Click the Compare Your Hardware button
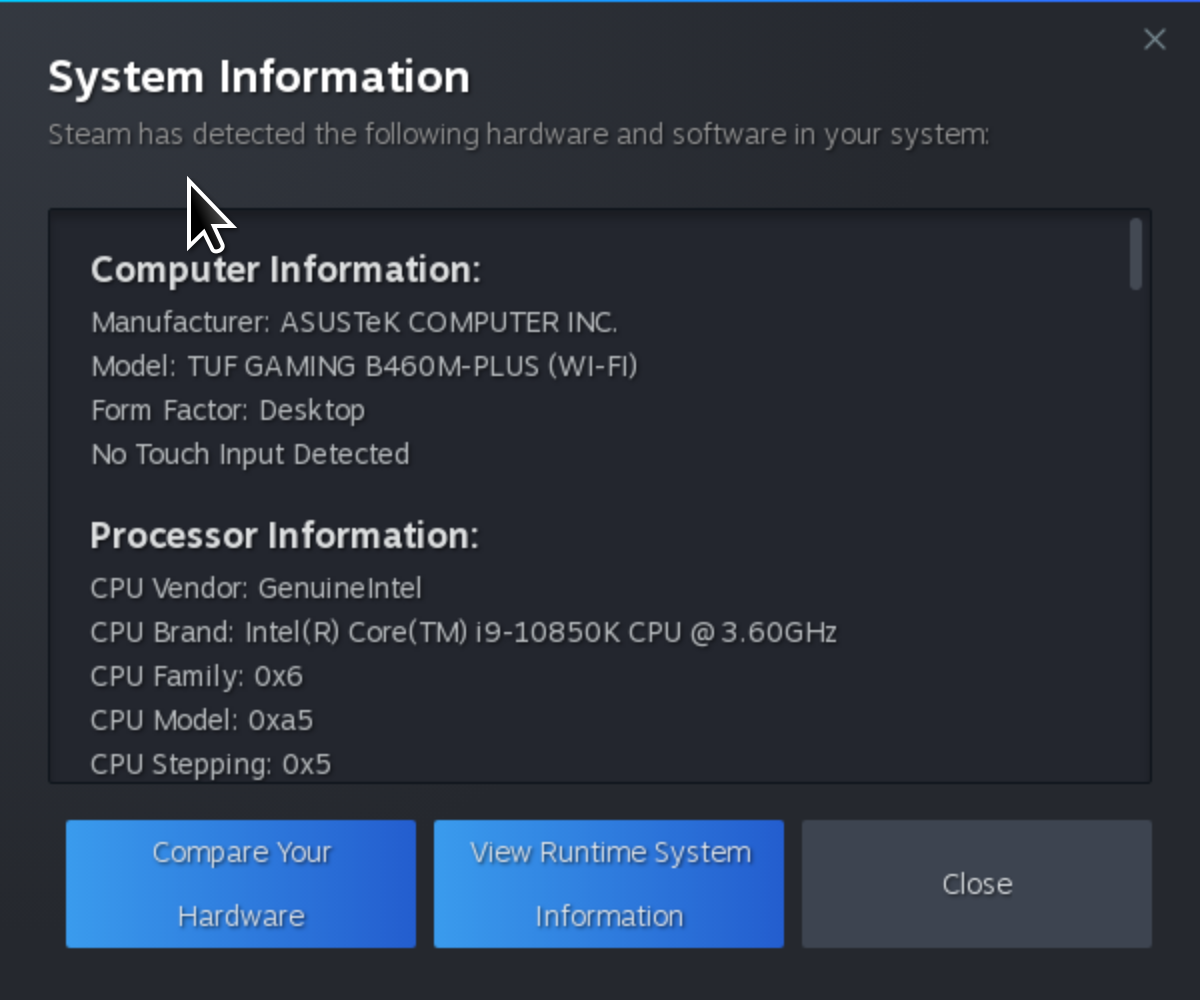1200x1000 pixels. pos(240,884)
